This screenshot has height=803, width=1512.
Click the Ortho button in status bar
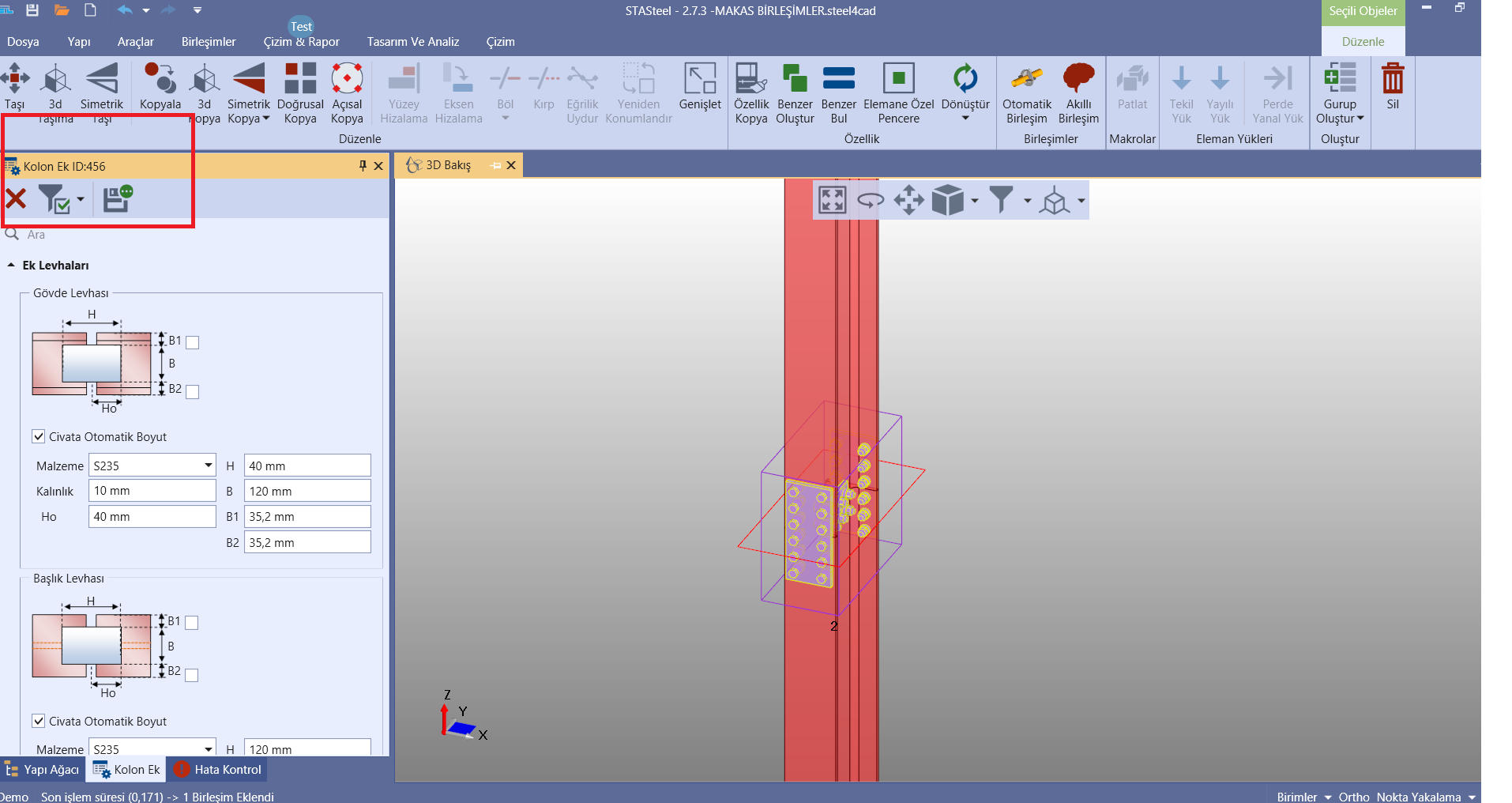coord(1353,797)
